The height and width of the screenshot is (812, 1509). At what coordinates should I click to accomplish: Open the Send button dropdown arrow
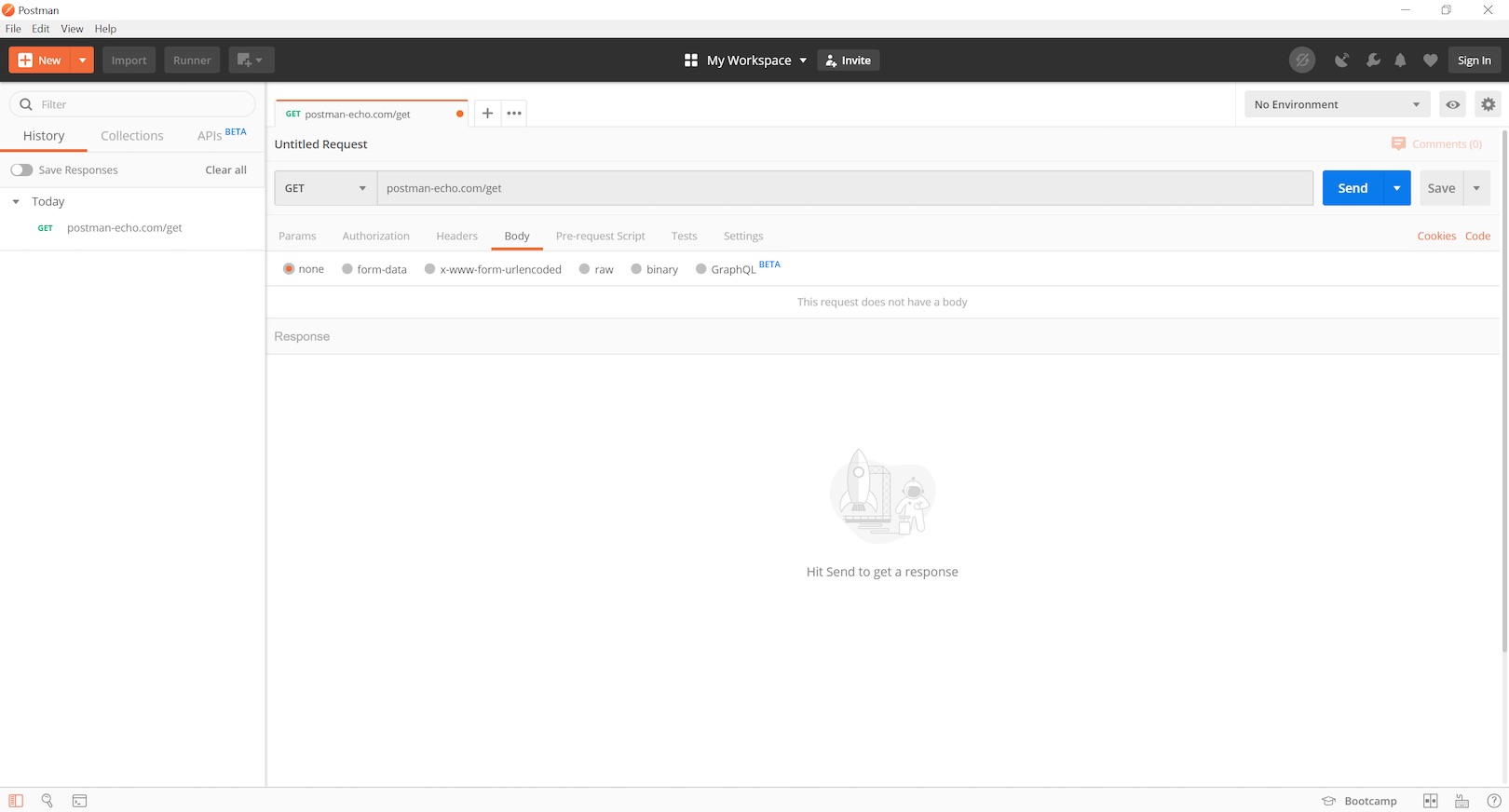tap(1397, 188)
